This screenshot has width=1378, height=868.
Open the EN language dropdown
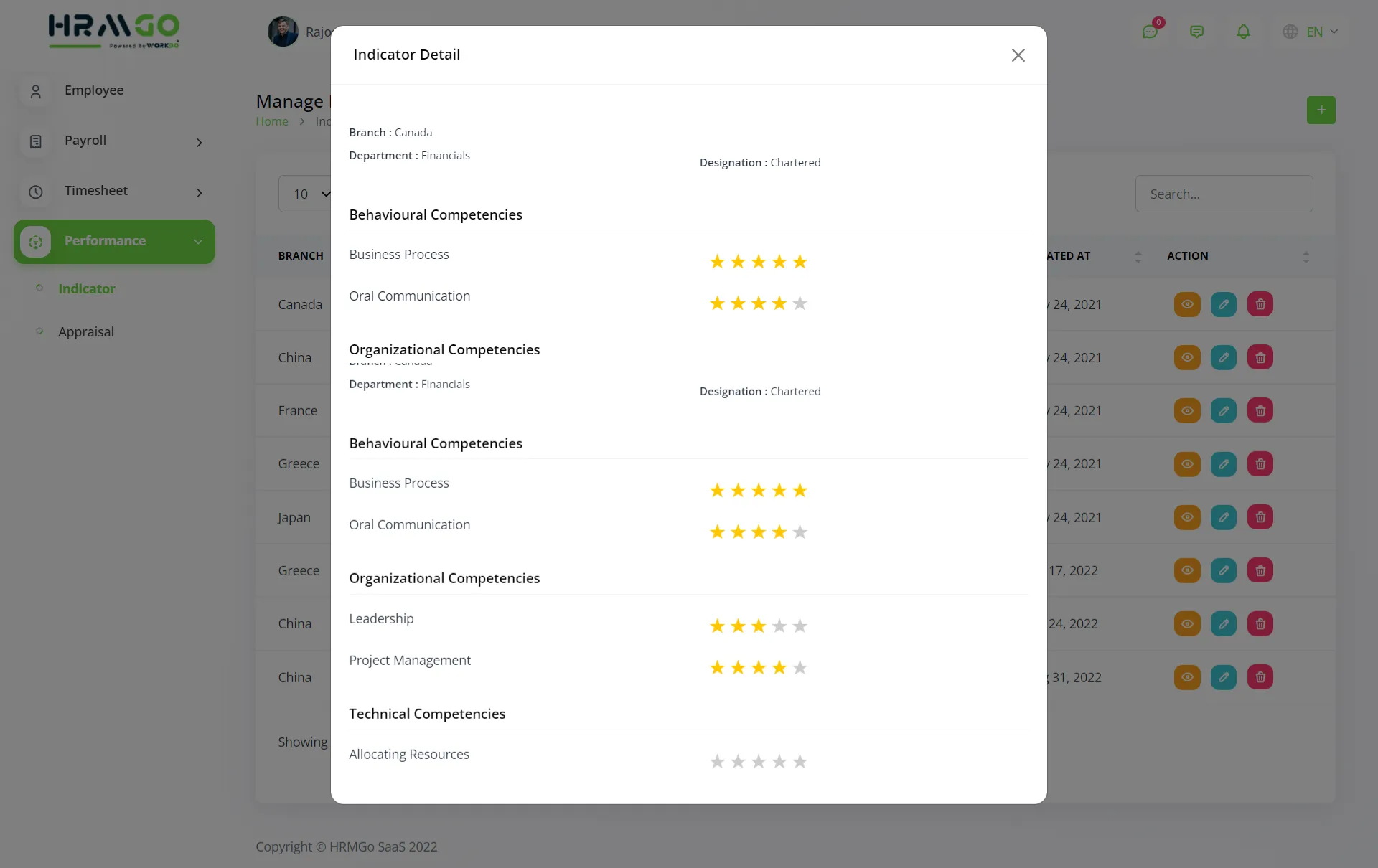pos(1311,32)
